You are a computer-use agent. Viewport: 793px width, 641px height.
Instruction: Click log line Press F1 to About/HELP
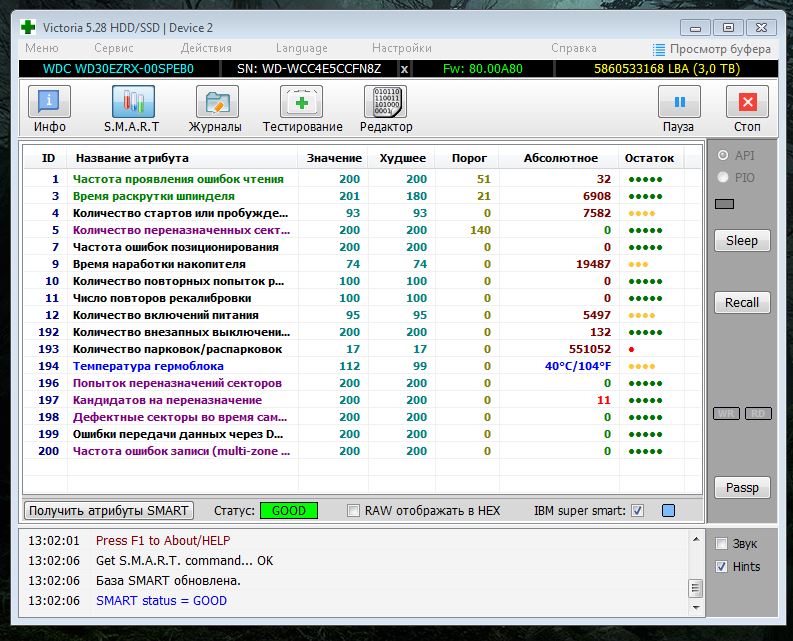coord(163,540)
